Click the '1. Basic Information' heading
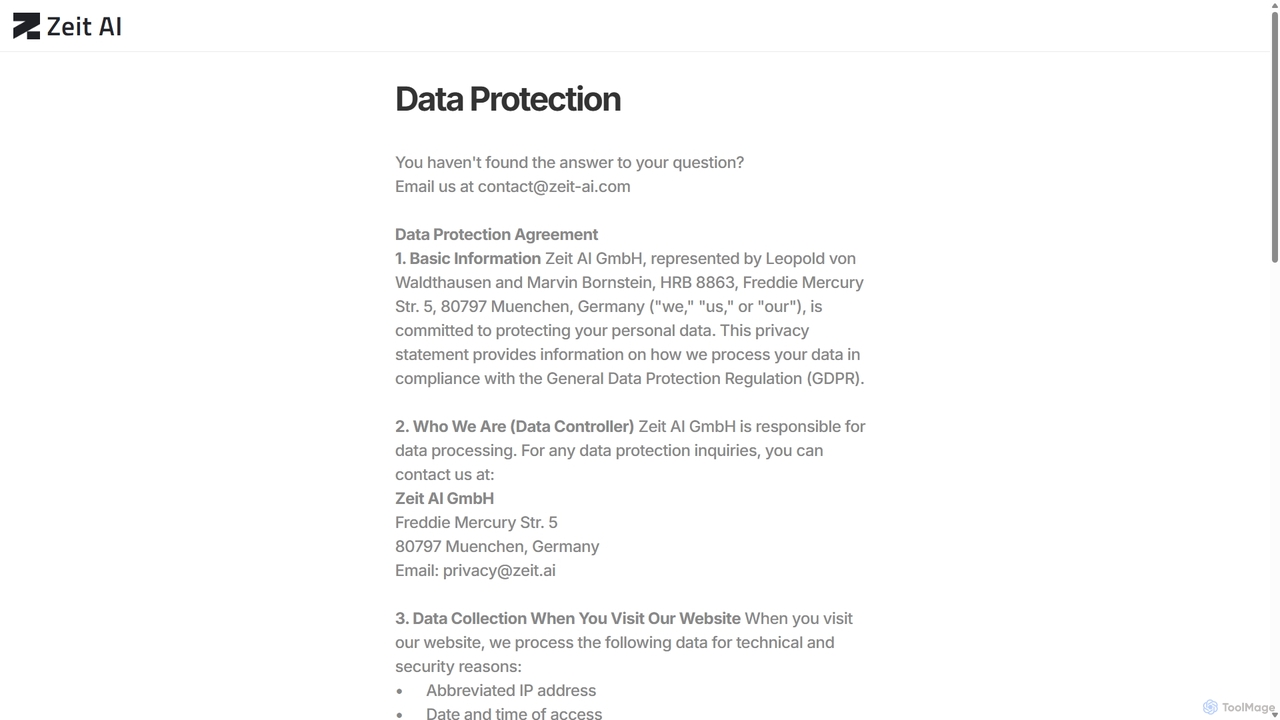Screen dimensions: 1280x720 pos(468,258)
